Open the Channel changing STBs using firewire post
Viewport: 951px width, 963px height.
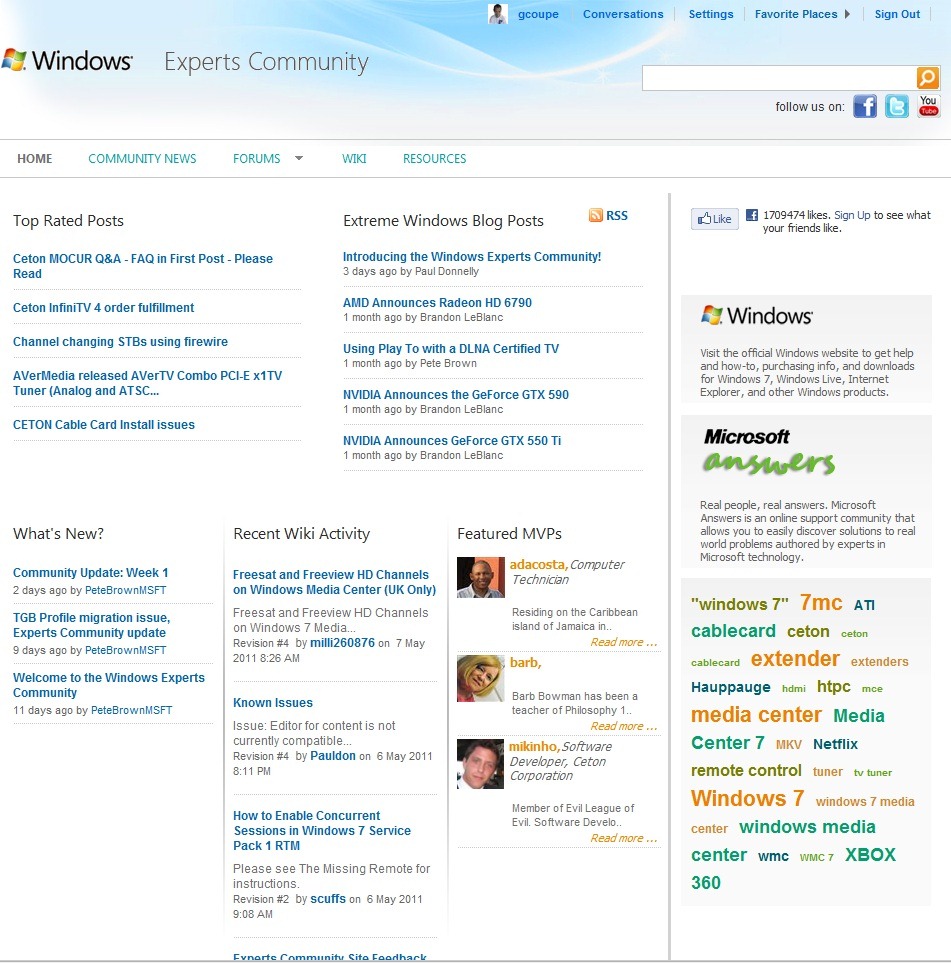click(120, 342)
